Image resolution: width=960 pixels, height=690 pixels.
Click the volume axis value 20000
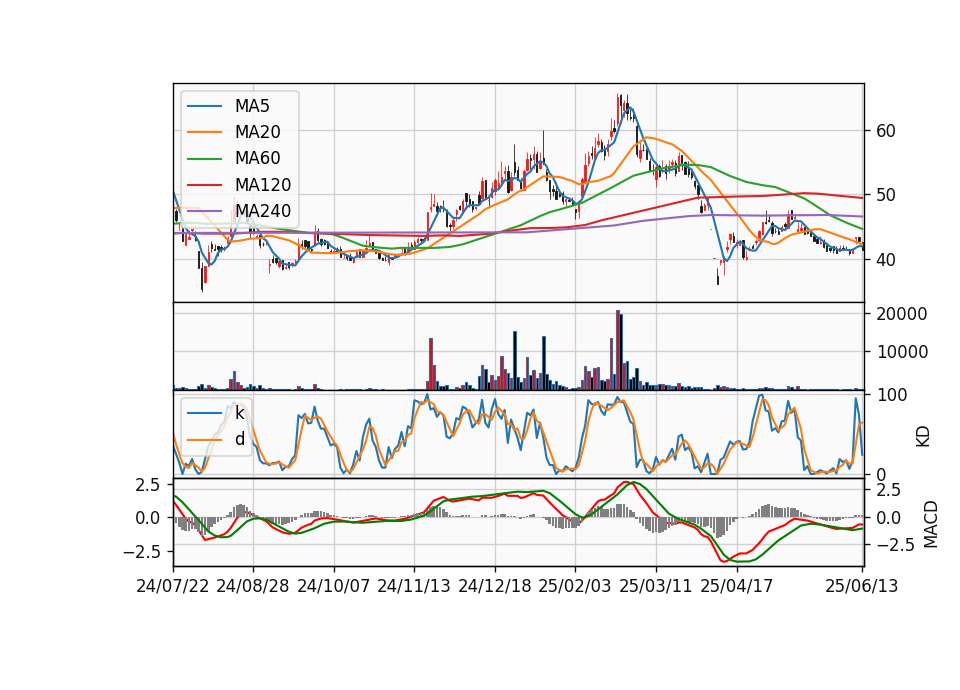[x=902, y=314]
